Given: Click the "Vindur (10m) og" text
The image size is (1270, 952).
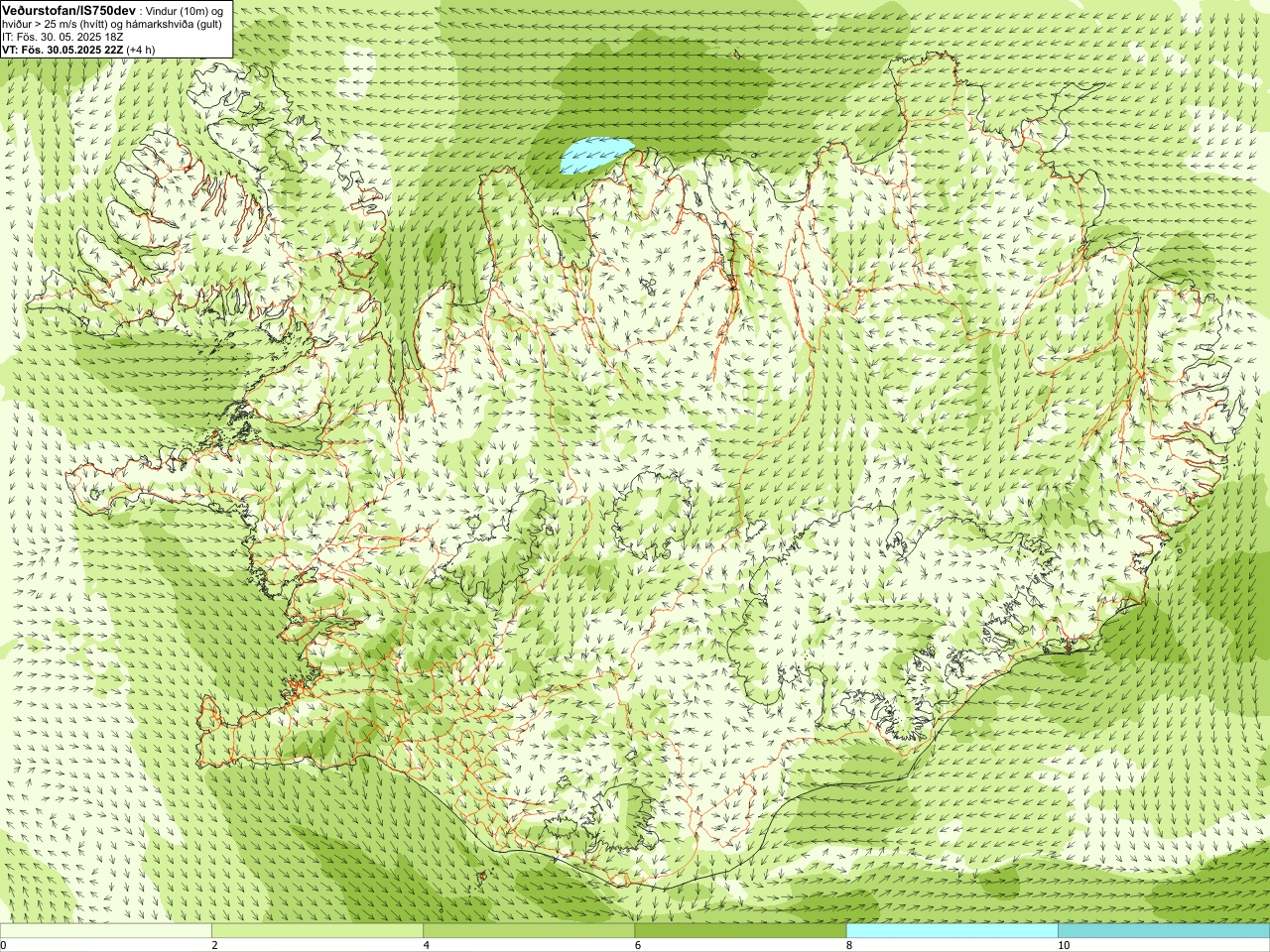Looking at the screenshot, I should click(187, 10).
